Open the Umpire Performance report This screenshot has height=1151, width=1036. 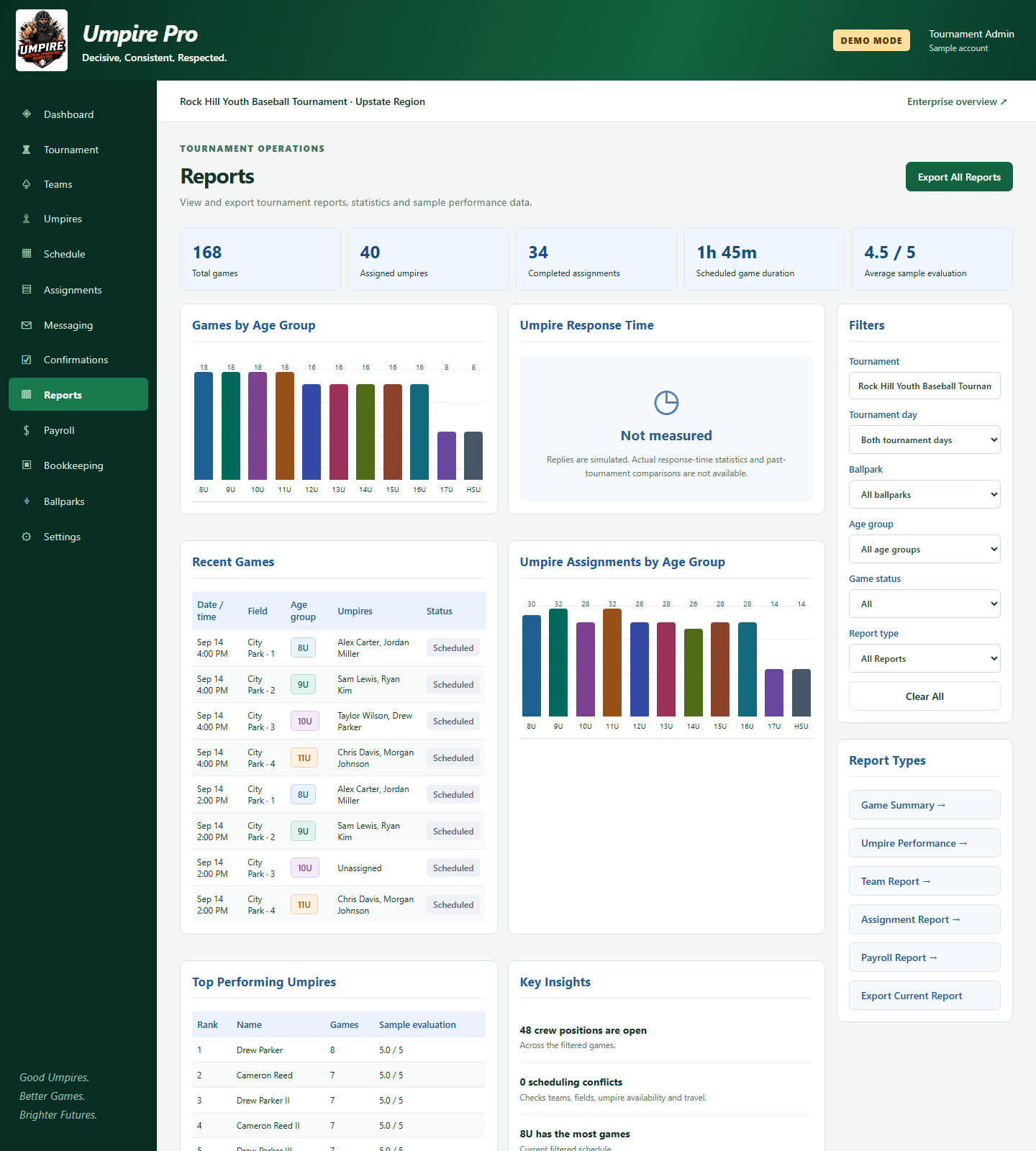(924, 843)
